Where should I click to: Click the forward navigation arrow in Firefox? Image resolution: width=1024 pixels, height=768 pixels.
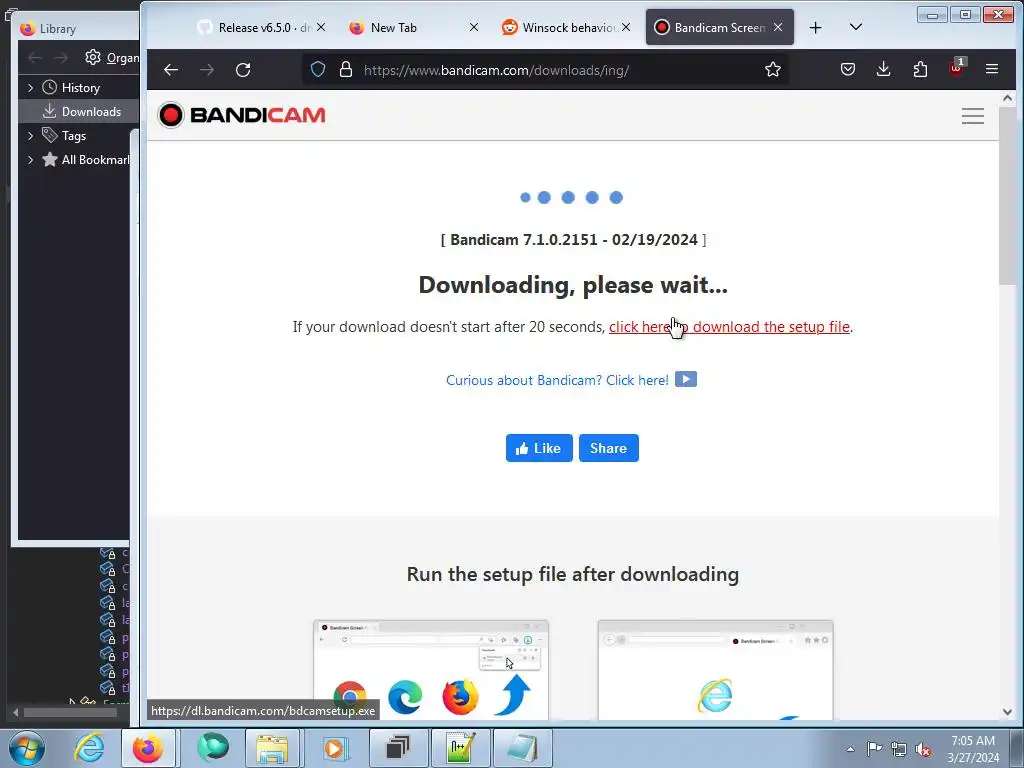pos(207,70)
